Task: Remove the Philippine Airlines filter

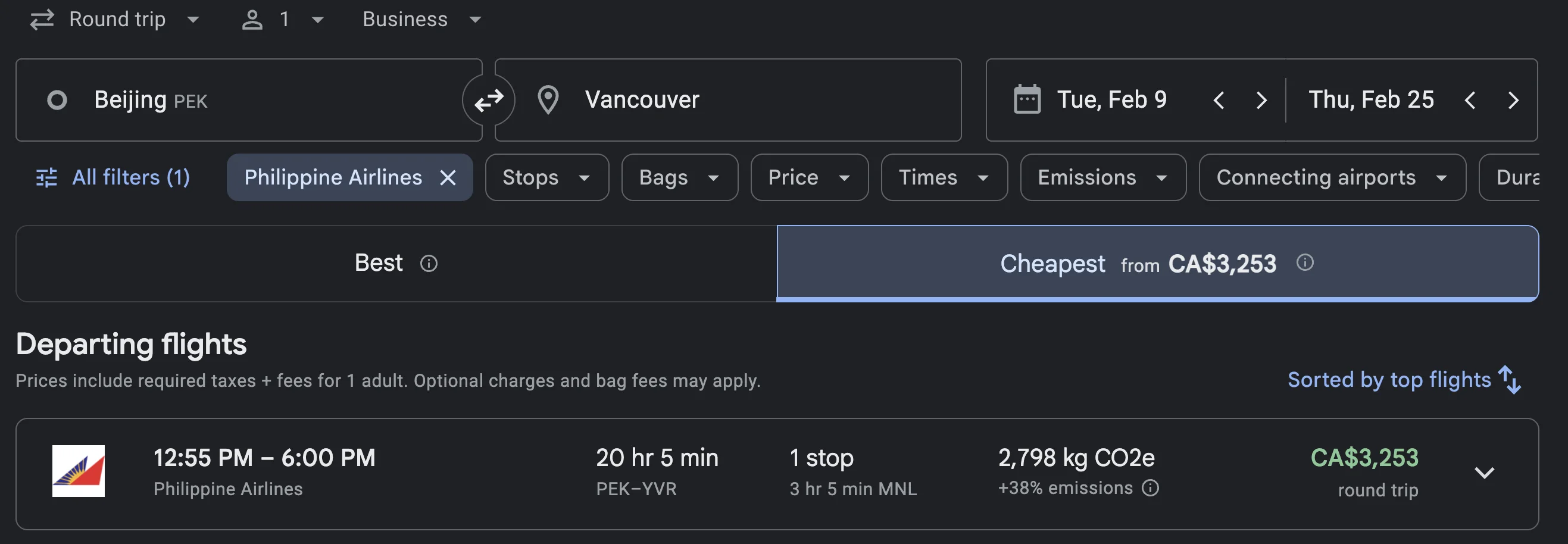Action: pos(448,178)
